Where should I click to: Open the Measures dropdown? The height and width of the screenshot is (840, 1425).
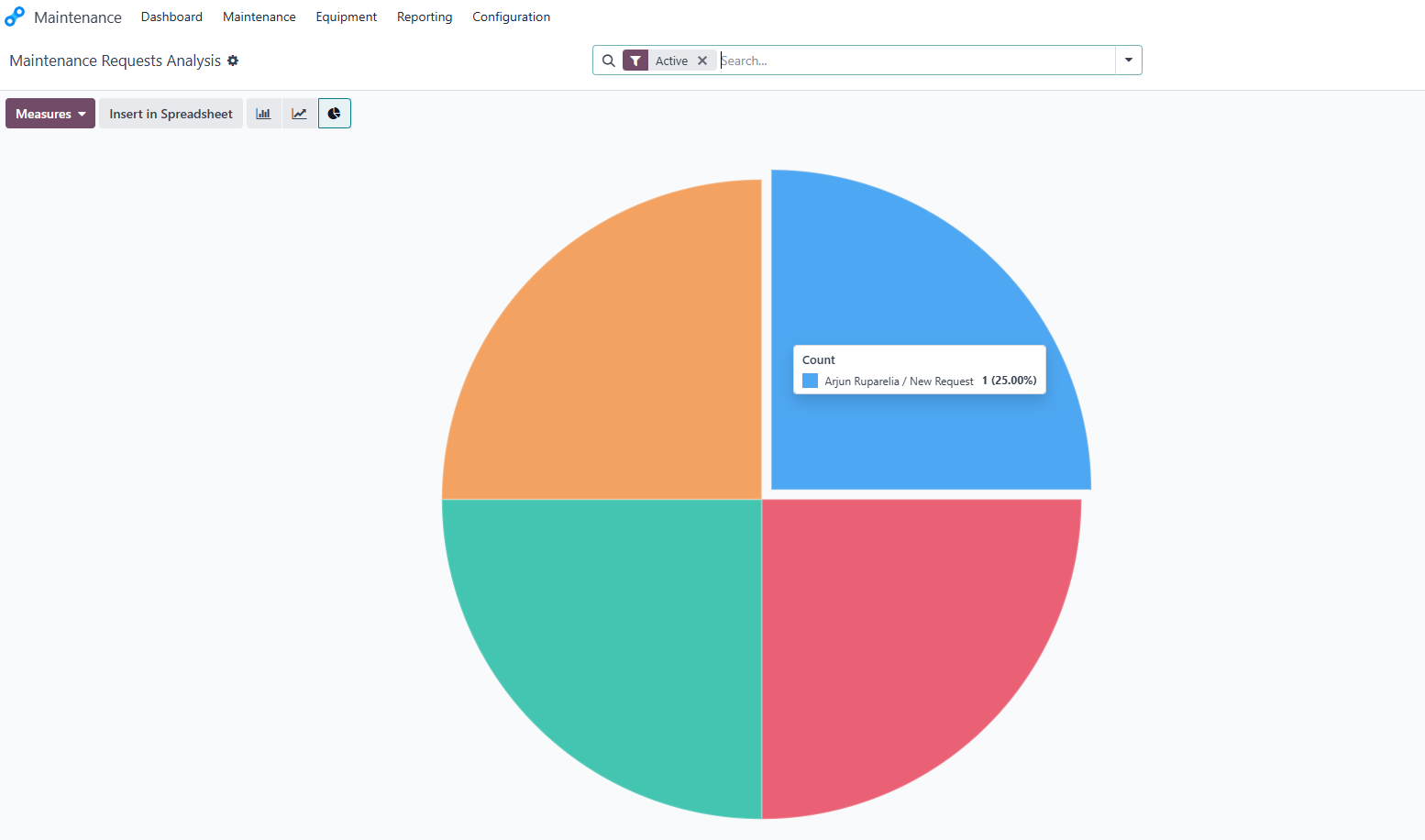click(x=50, y=113)
